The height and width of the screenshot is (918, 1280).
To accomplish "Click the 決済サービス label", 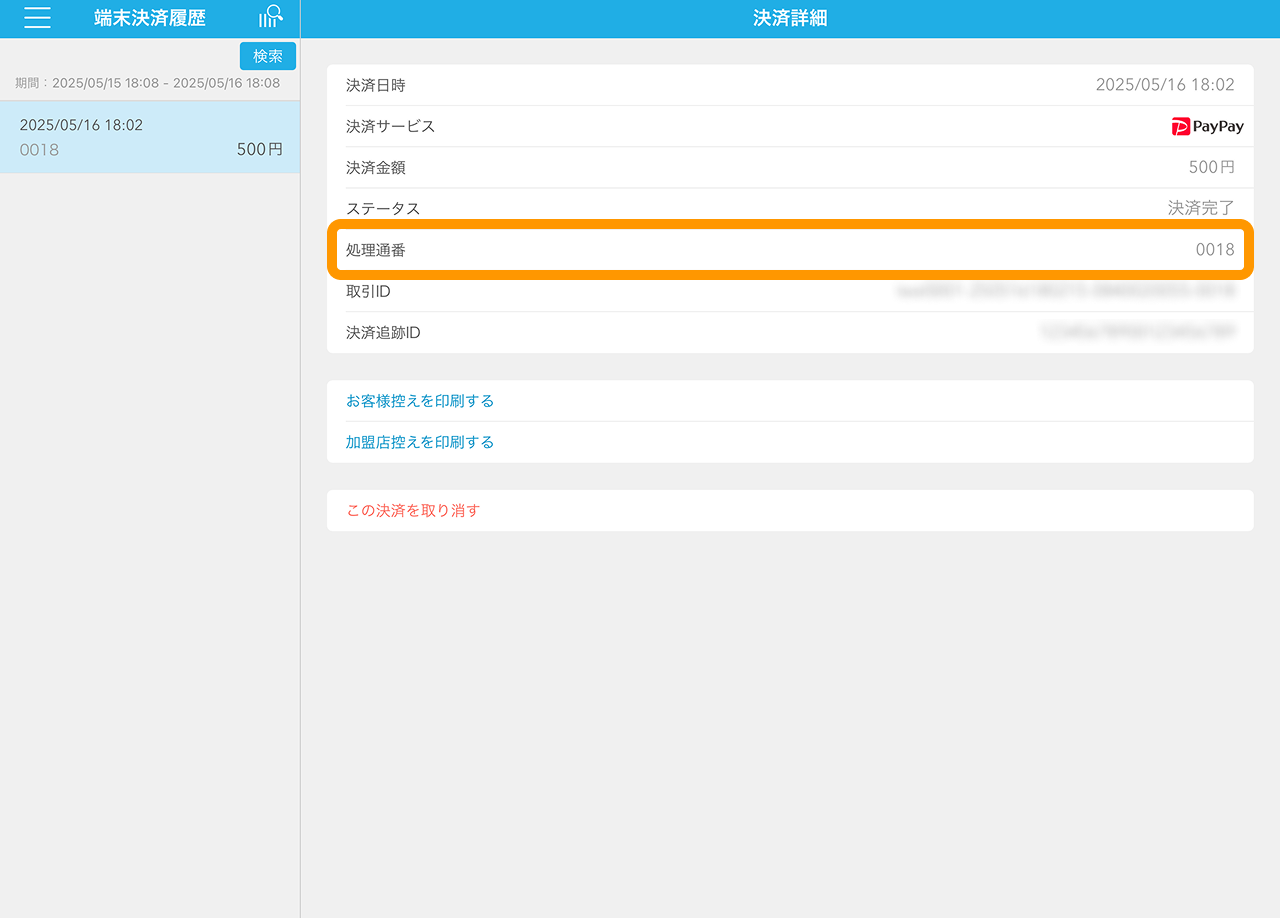I will [391, 127].
